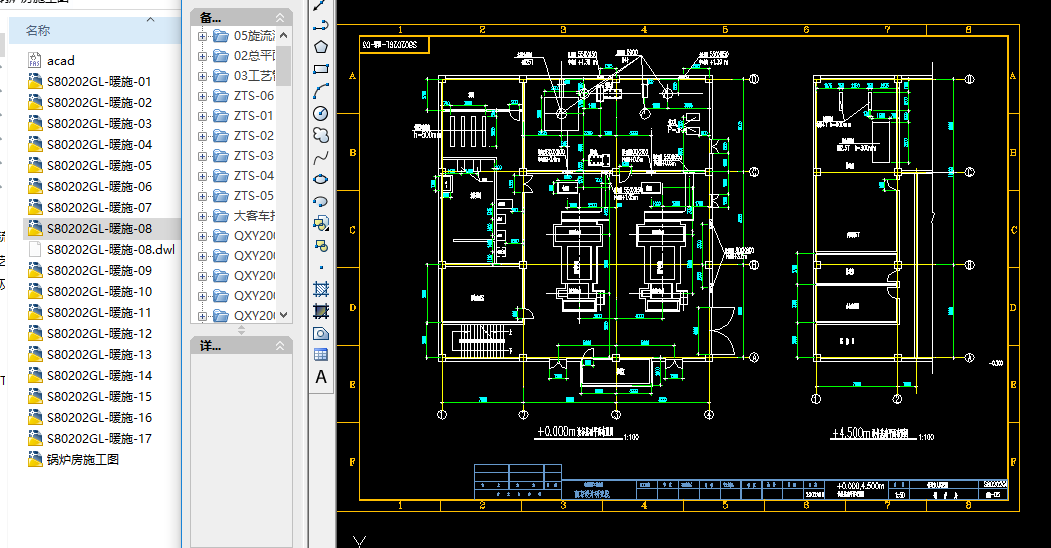Click the Table tool icon
1051x548 pixels.
pyautogui.click(x=321, y=354)
